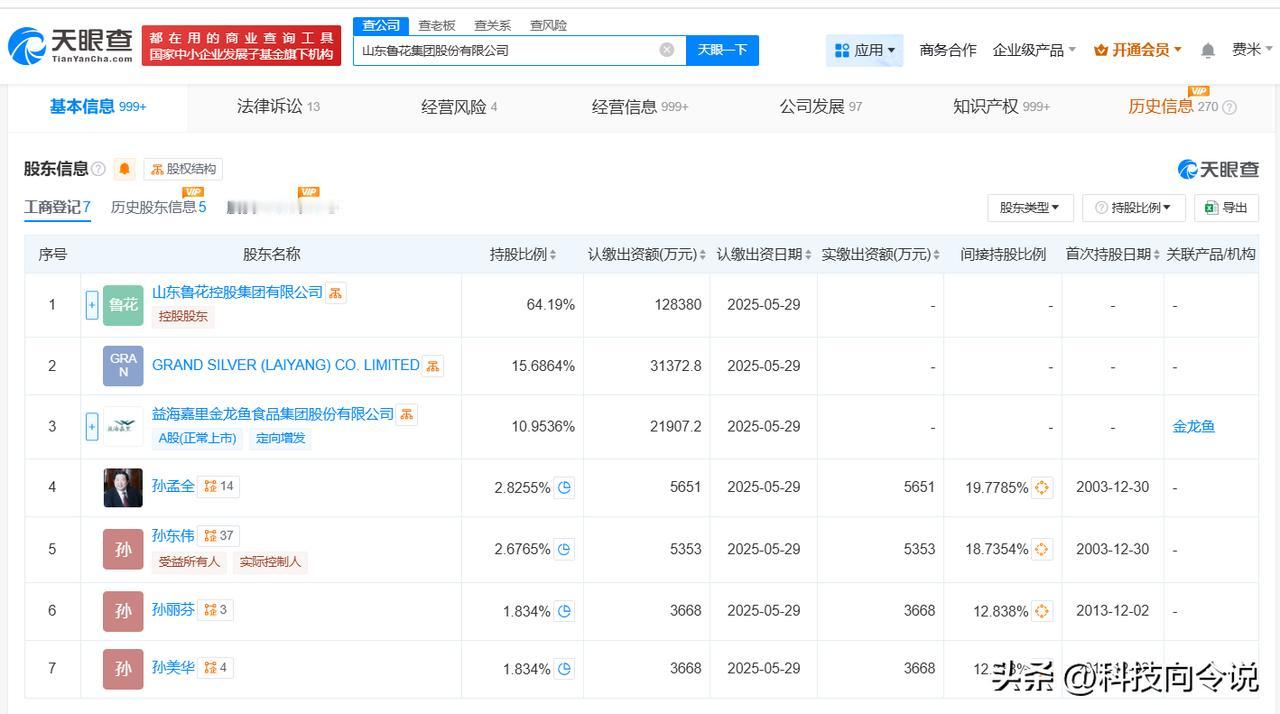Screen dimensions: 1280x714
Task: Click indirect holding path icon beside 12.838%
Action: (x=1042, y=611)
